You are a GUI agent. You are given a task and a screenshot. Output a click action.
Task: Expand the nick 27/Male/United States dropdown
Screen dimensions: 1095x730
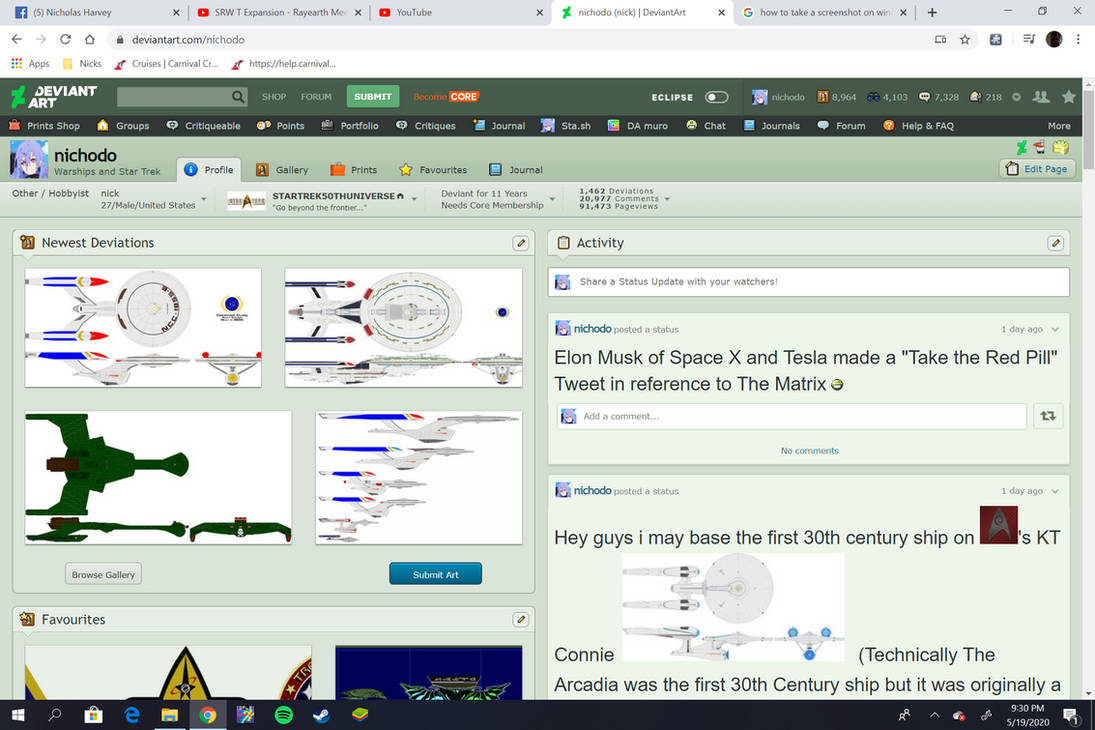pos(204,199)
